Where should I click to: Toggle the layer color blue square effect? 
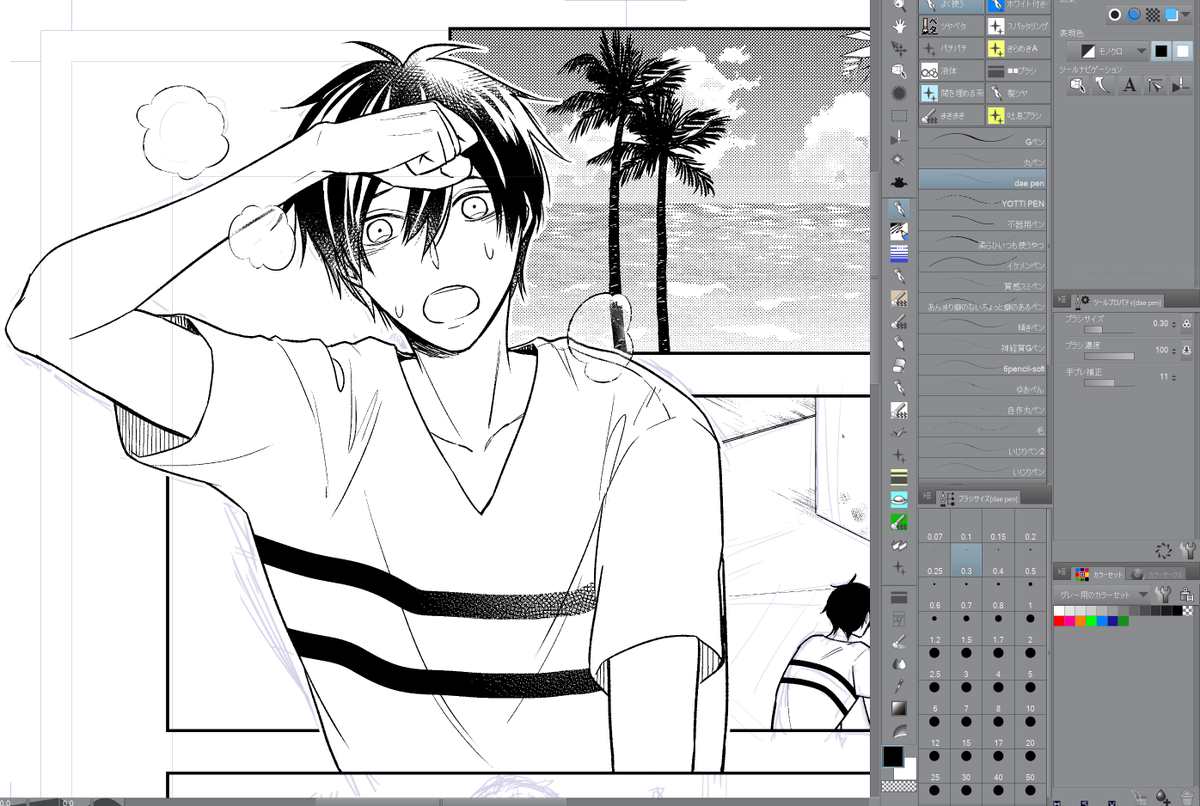pos(1170,15)
